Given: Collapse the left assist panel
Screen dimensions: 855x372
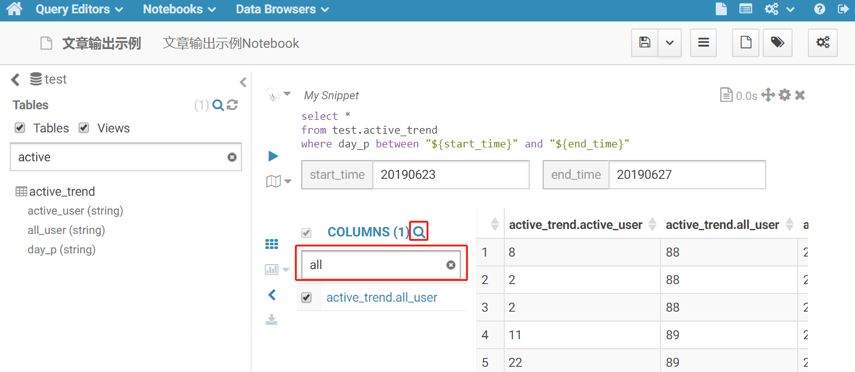Looking at the screenshot, I should (x=243, y=82).
